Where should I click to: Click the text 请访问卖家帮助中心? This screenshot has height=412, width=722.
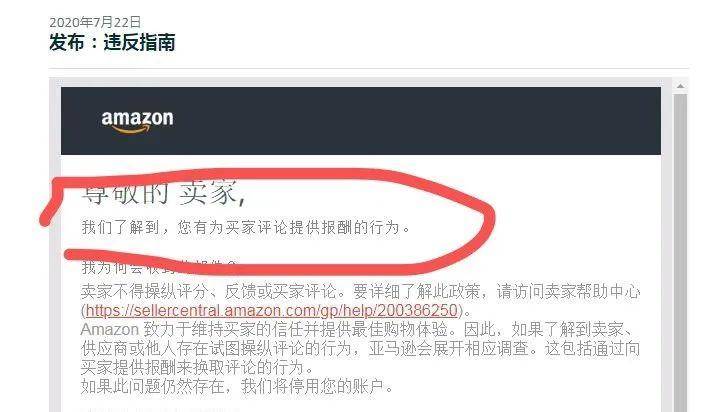coord(568,291)
